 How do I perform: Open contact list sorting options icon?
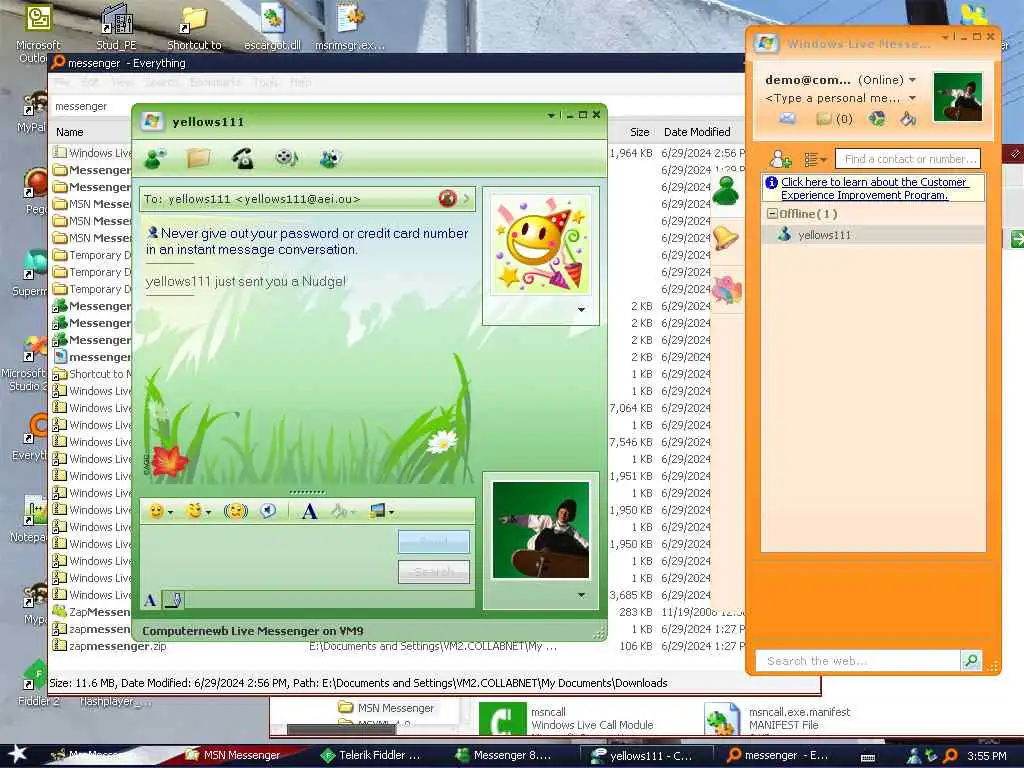click(x=814, y=159)
